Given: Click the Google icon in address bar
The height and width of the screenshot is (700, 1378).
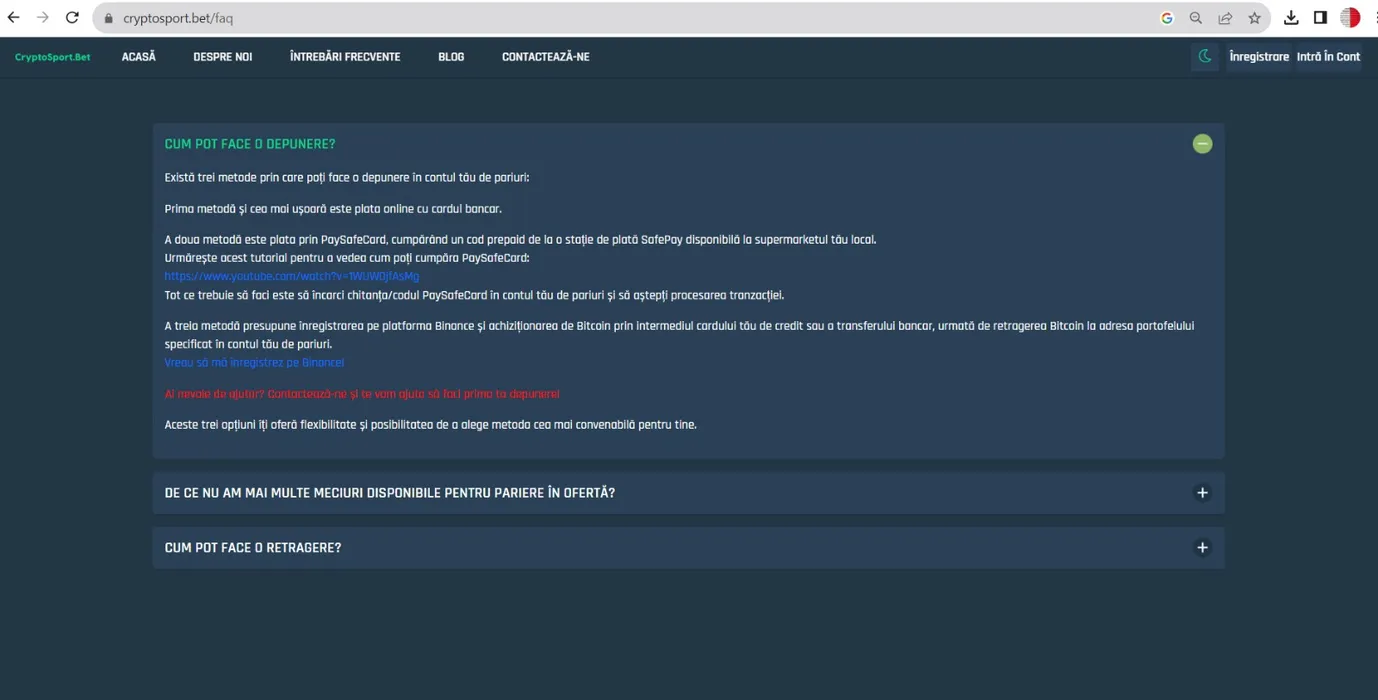Looking at the screenshot, I should pos(1166,18).
